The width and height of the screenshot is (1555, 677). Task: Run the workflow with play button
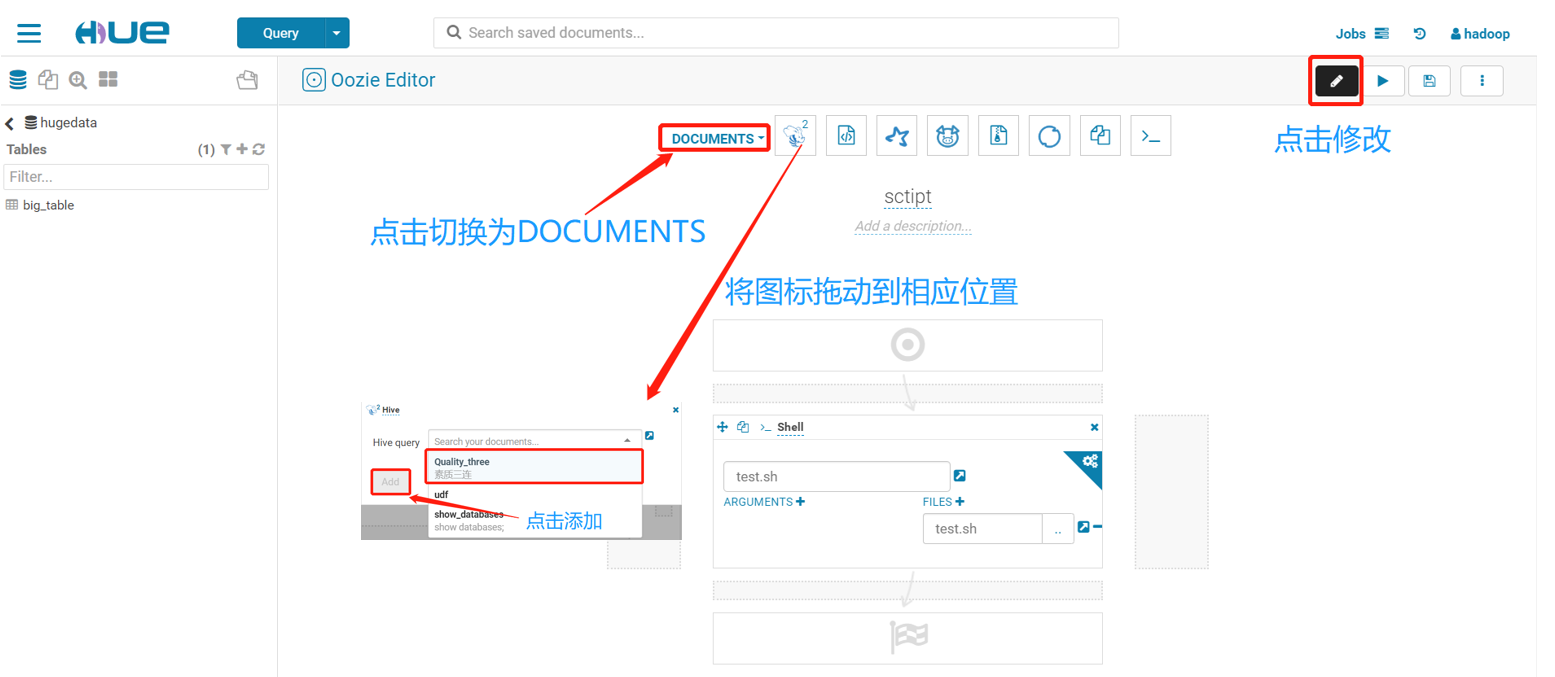(1383, 81)
